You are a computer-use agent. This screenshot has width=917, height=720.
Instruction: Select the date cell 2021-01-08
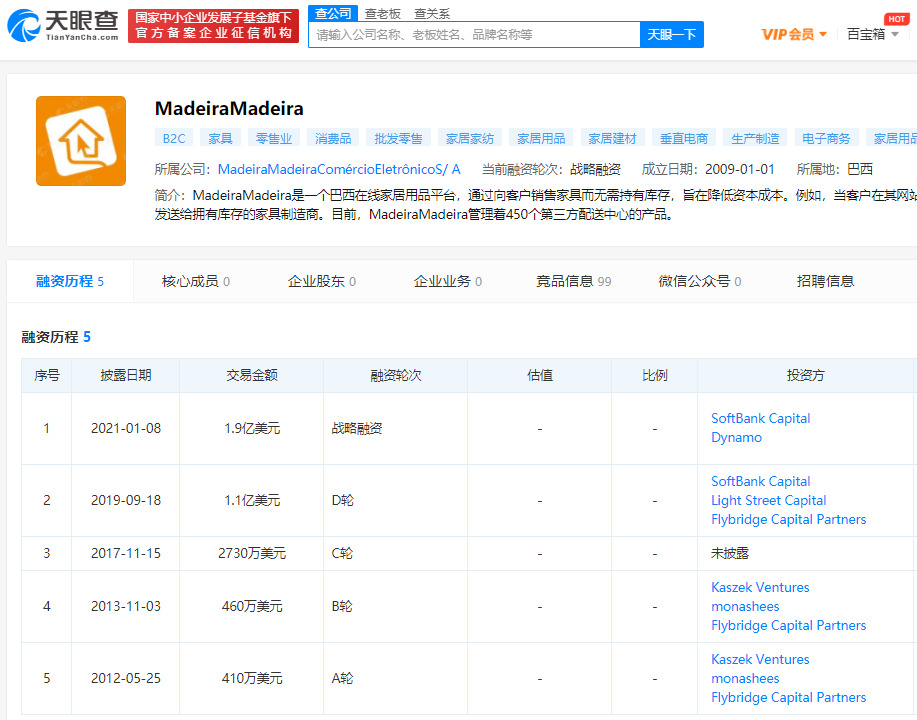click(126, 428)
